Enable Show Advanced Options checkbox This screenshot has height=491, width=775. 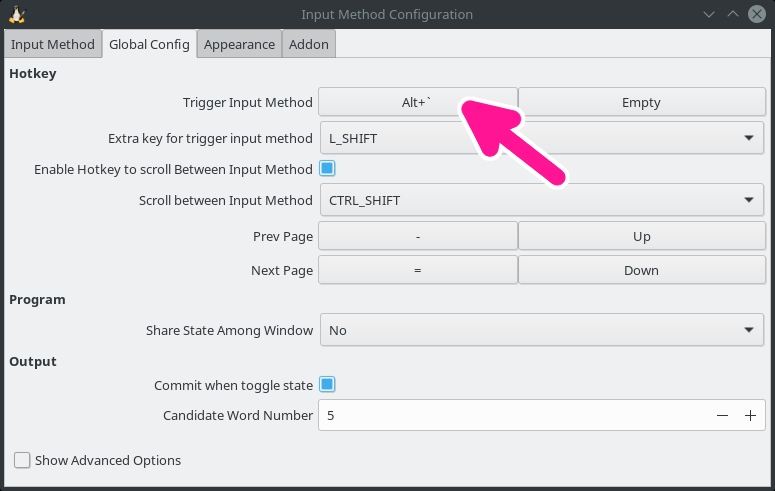click(22, 460)
